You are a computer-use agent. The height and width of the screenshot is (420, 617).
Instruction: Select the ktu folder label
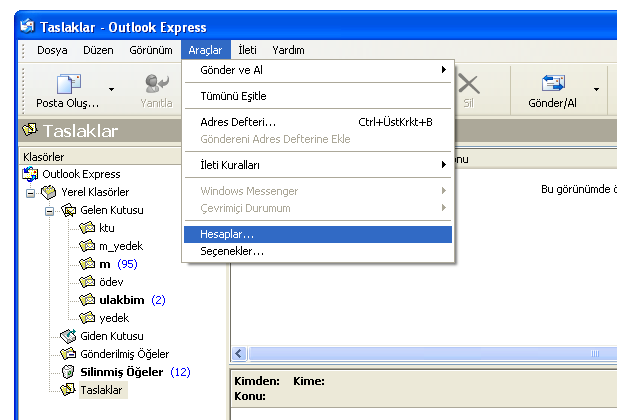coord(107,228)
